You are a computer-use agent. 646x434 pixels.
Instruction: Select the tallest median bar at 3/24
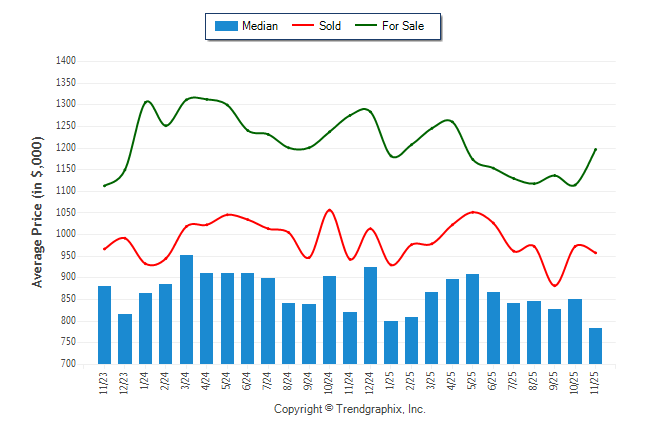tap(186, 310)
